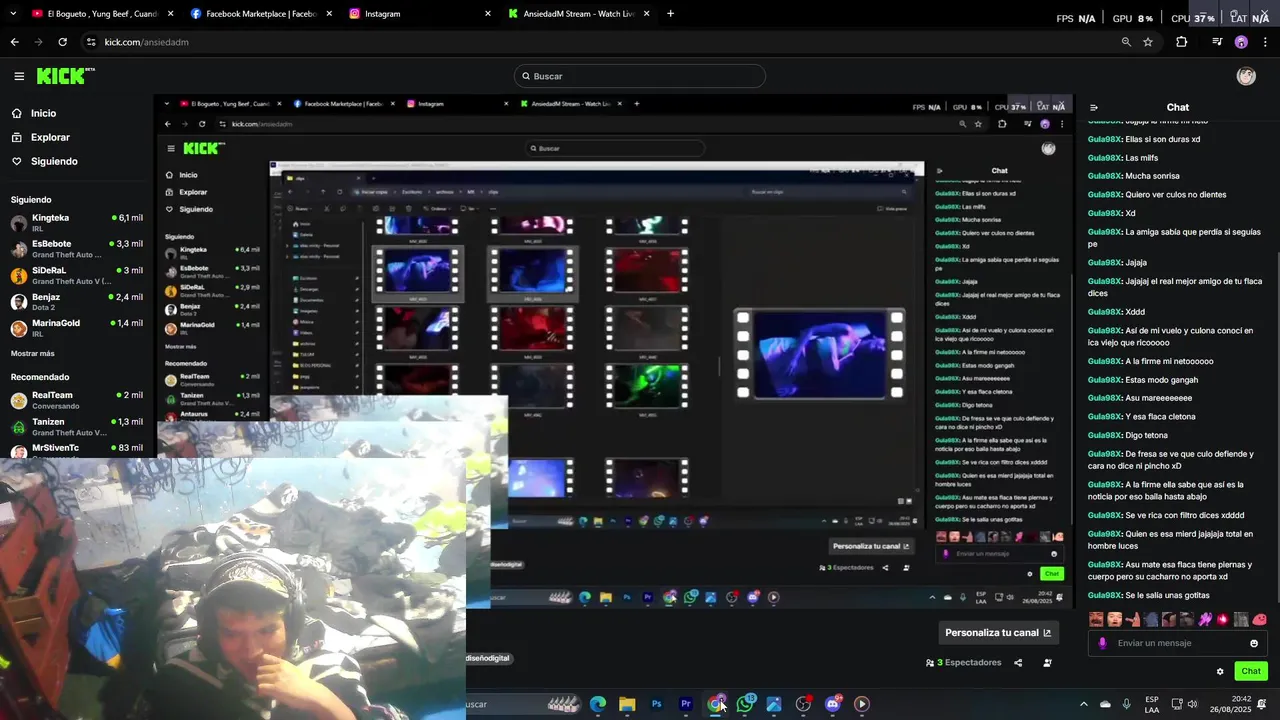The width and height of the screenshot is (1280, 720).
Task: Click the user icon beside share
Action: [1047, 663]
